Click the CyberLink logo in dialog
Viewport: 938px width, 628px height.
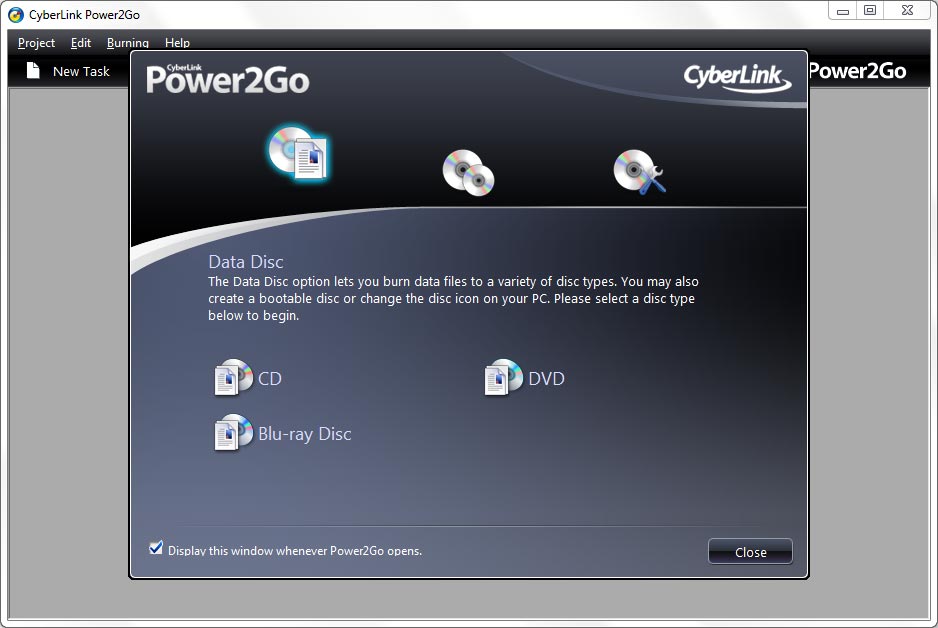737,78
